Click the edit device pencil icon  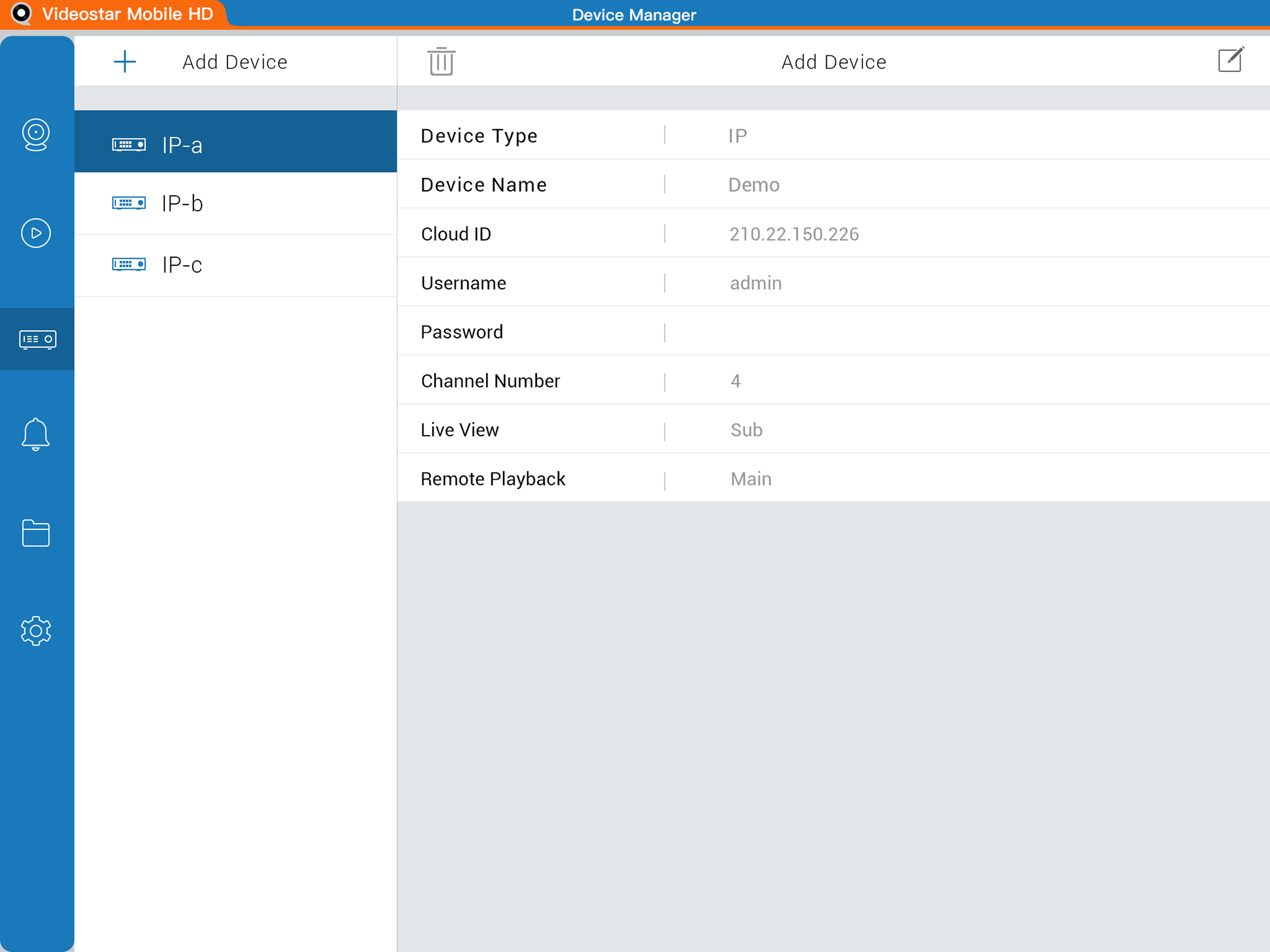tap(1230, 59)
